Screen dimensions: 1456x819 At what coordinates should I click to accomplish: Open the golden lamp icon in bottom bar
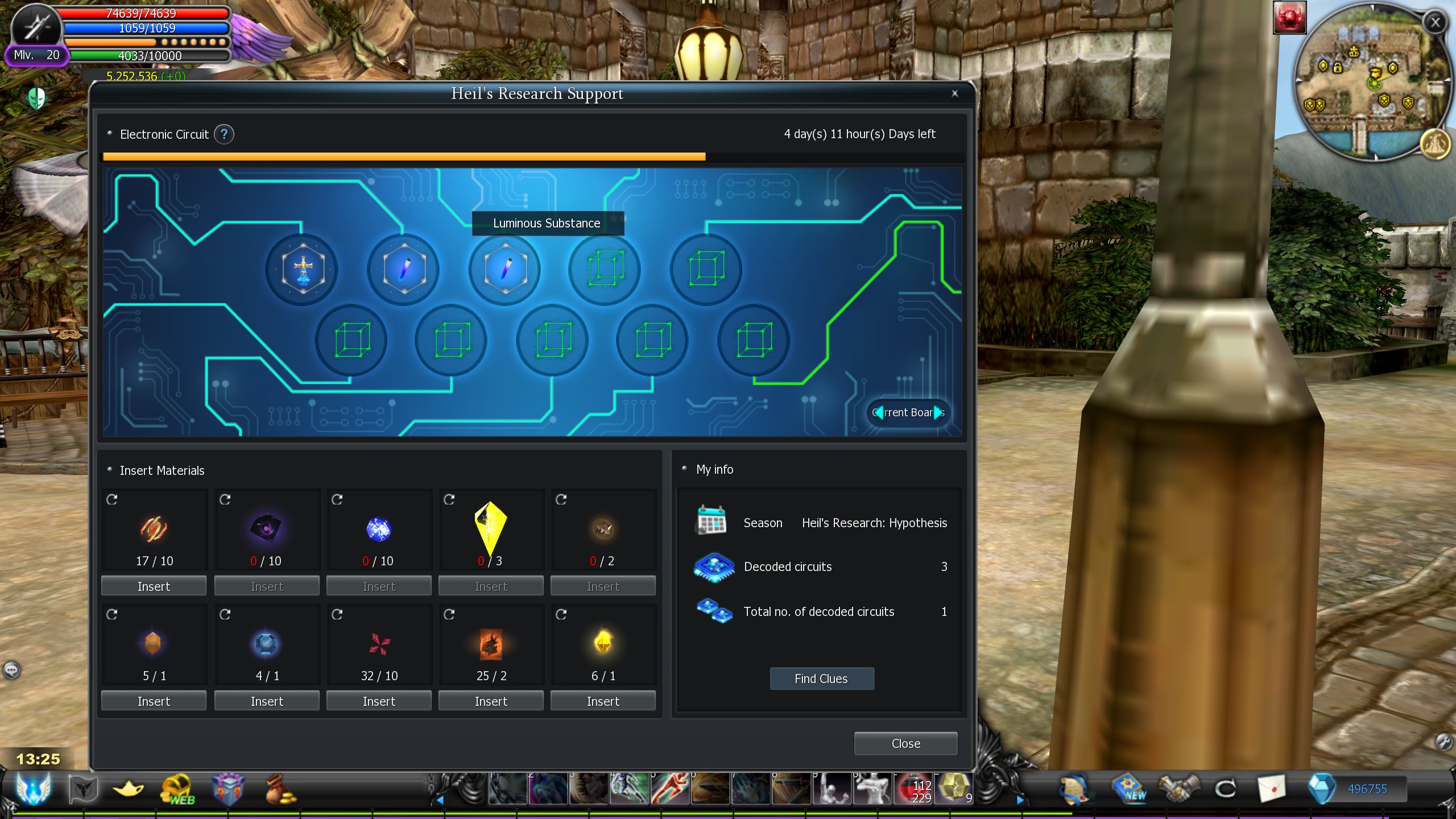click(128, 789)
